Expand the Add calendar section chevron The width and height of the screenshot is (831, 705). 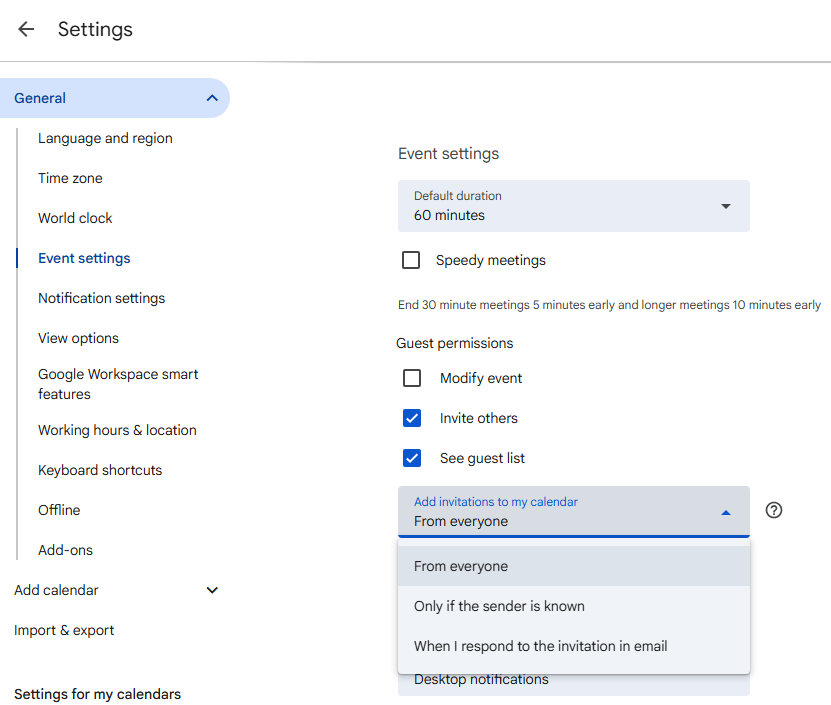tap(212, 590)
